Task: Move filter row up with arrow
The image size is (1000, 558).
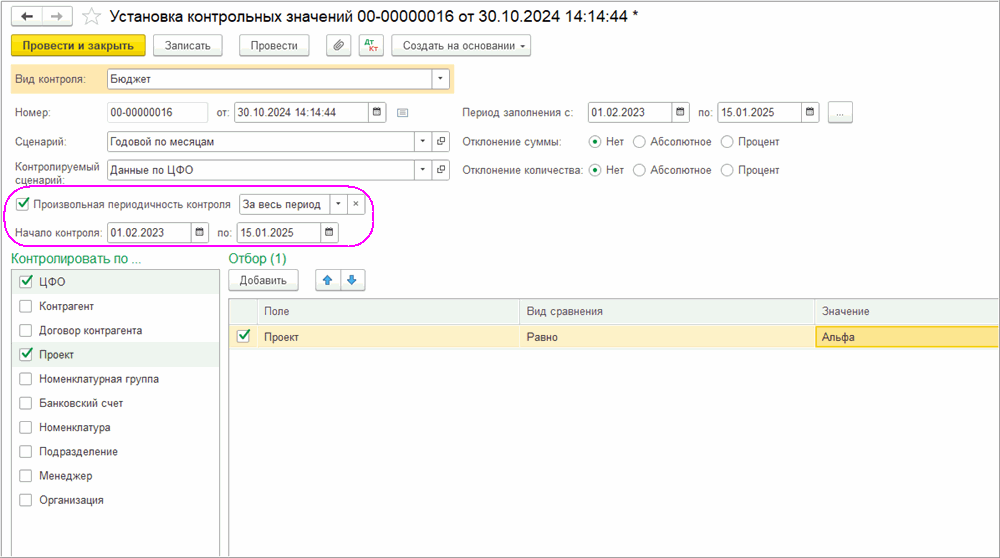Action: [326, 280]
